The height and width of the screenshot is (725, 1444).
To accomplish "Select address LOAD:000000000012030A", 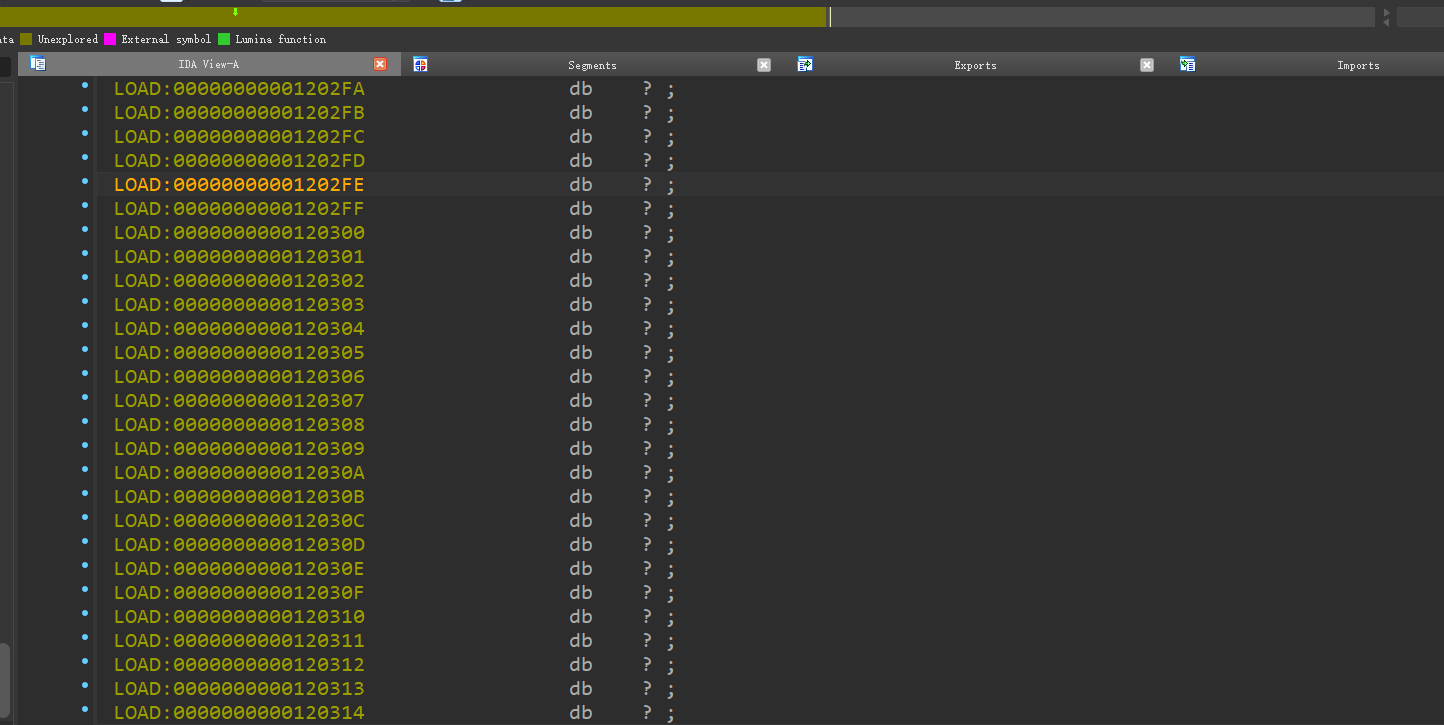I will coord(239,473).
